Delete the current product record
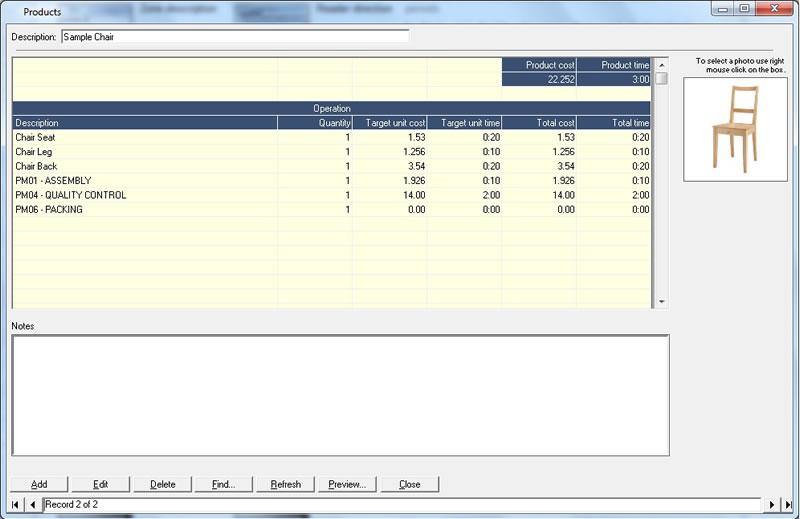The image size is (800, 519). 162,484
